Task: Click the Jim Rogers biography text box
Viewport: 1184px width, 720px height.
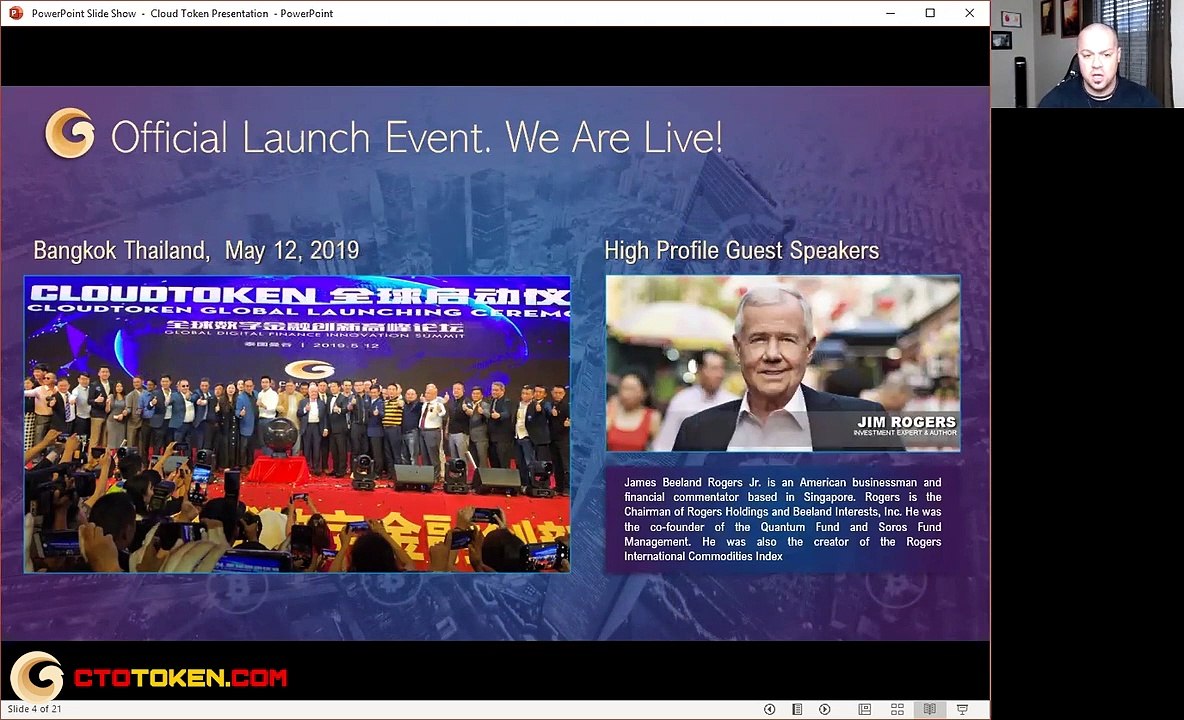Action: coord(782,519)
